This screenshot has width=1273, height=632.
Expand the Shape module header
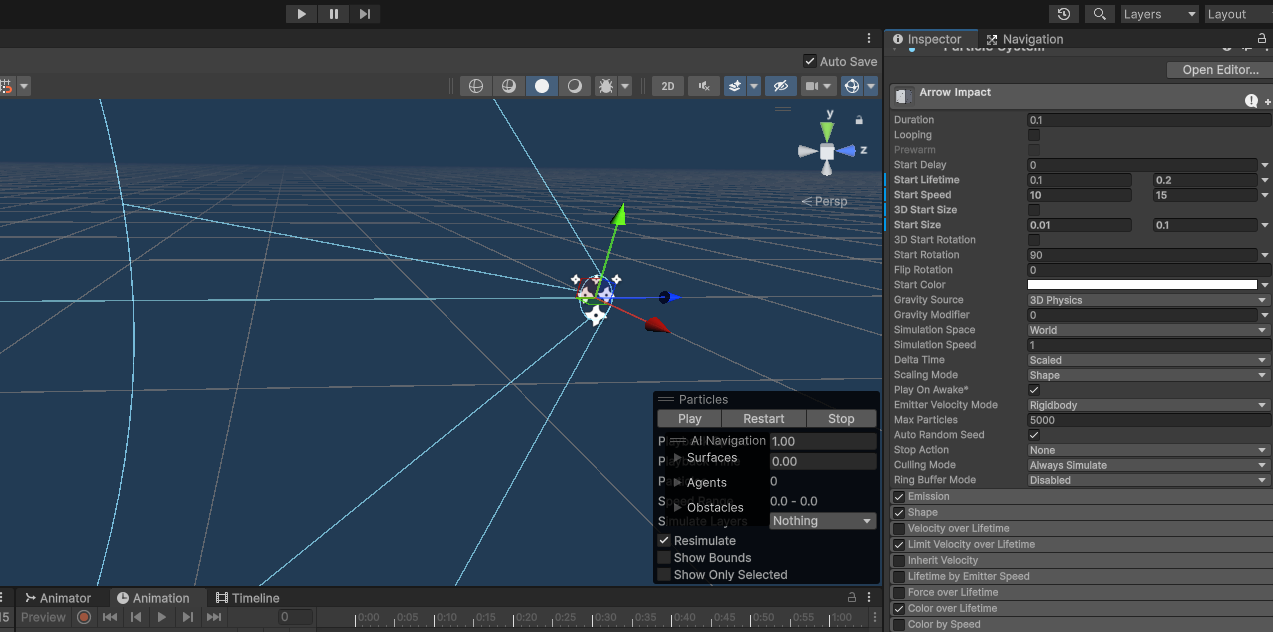point(1081,513)
